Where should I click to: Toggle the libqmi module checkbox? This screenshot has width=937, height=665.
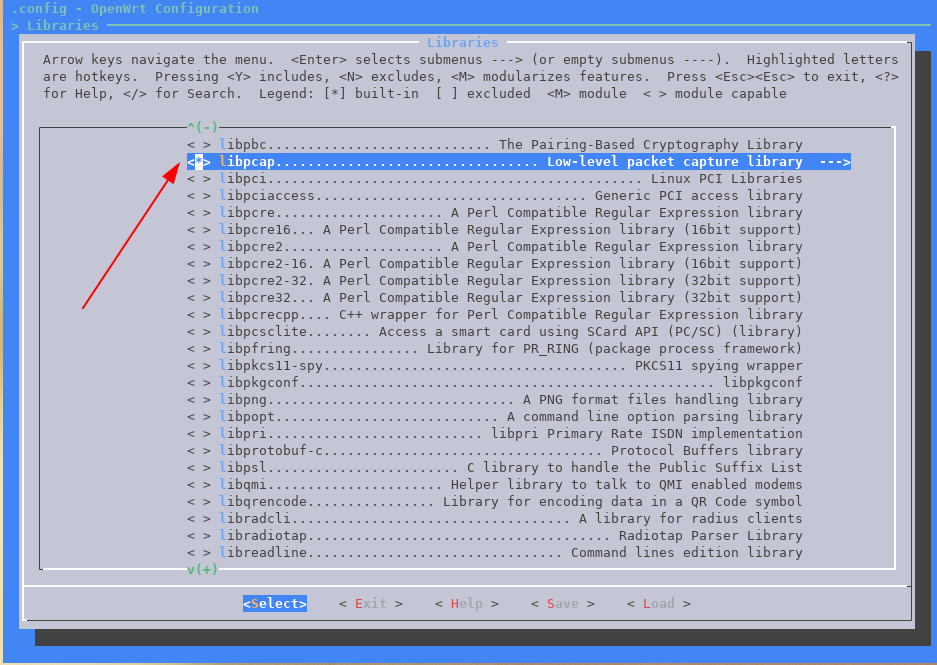point(199,485)
